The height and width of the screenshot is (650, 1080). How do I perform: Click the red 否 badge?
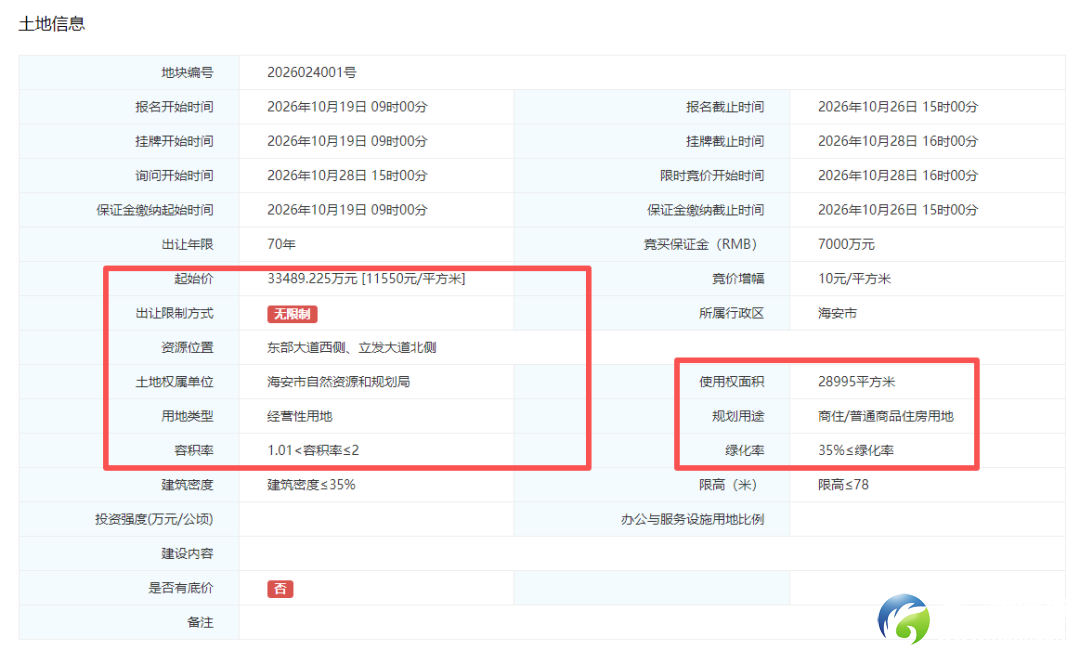tap(280, 589)
